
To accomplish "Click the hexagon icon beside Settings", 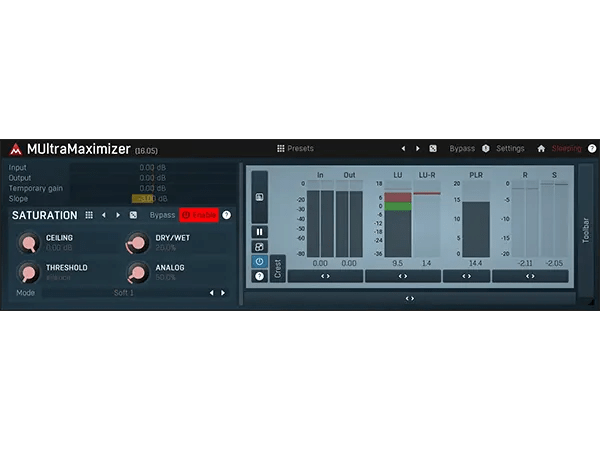I will [x=486, y=148].
